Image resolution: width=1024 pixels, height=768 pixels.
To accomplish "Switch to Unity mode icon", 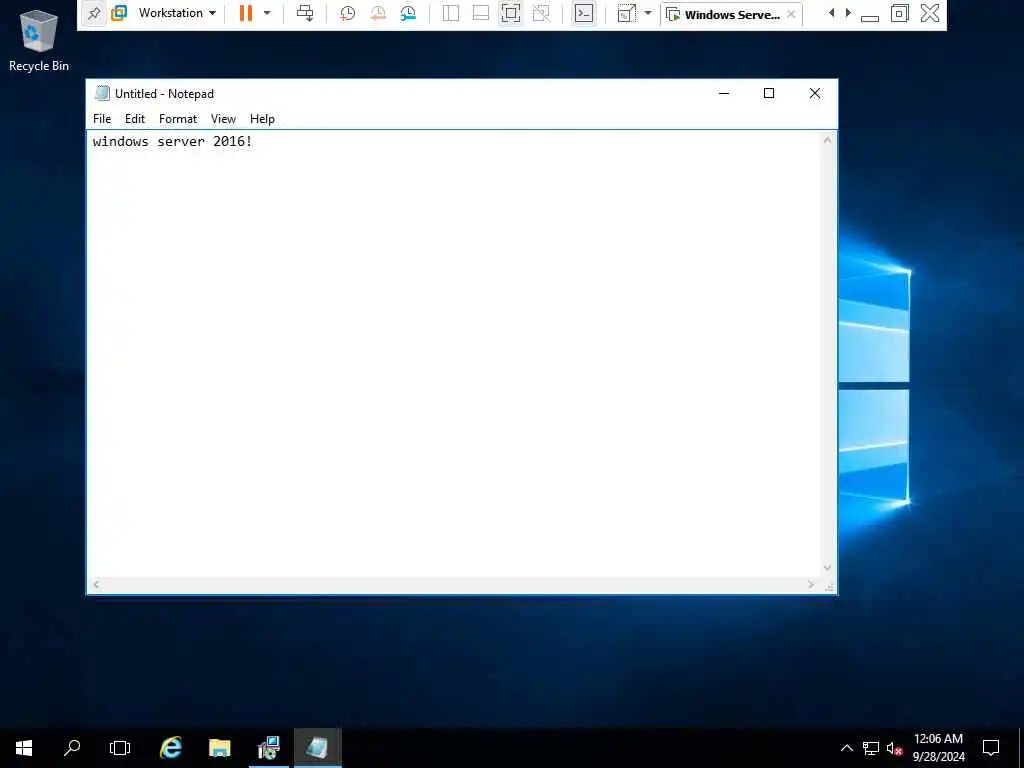I will tap(541, 13).
